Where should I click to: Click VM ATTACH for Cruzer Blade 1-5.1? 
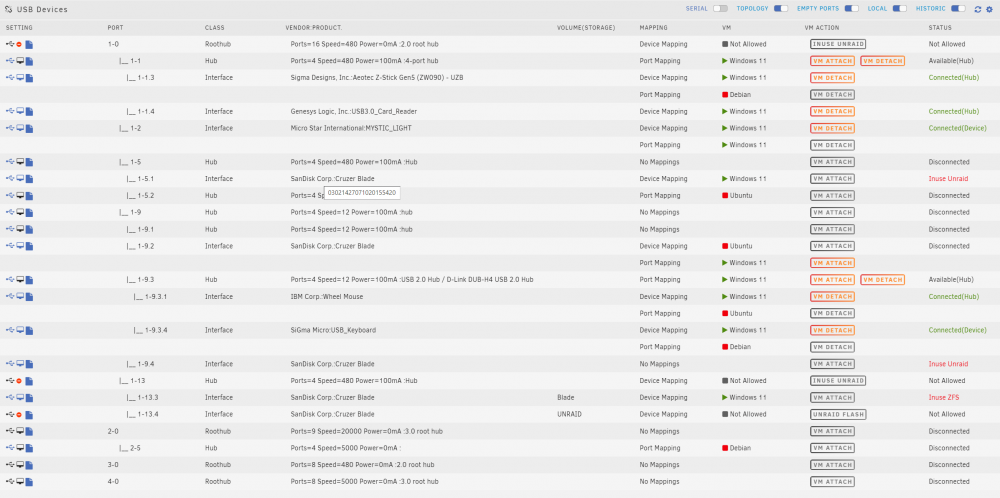[x=832, y=179]
